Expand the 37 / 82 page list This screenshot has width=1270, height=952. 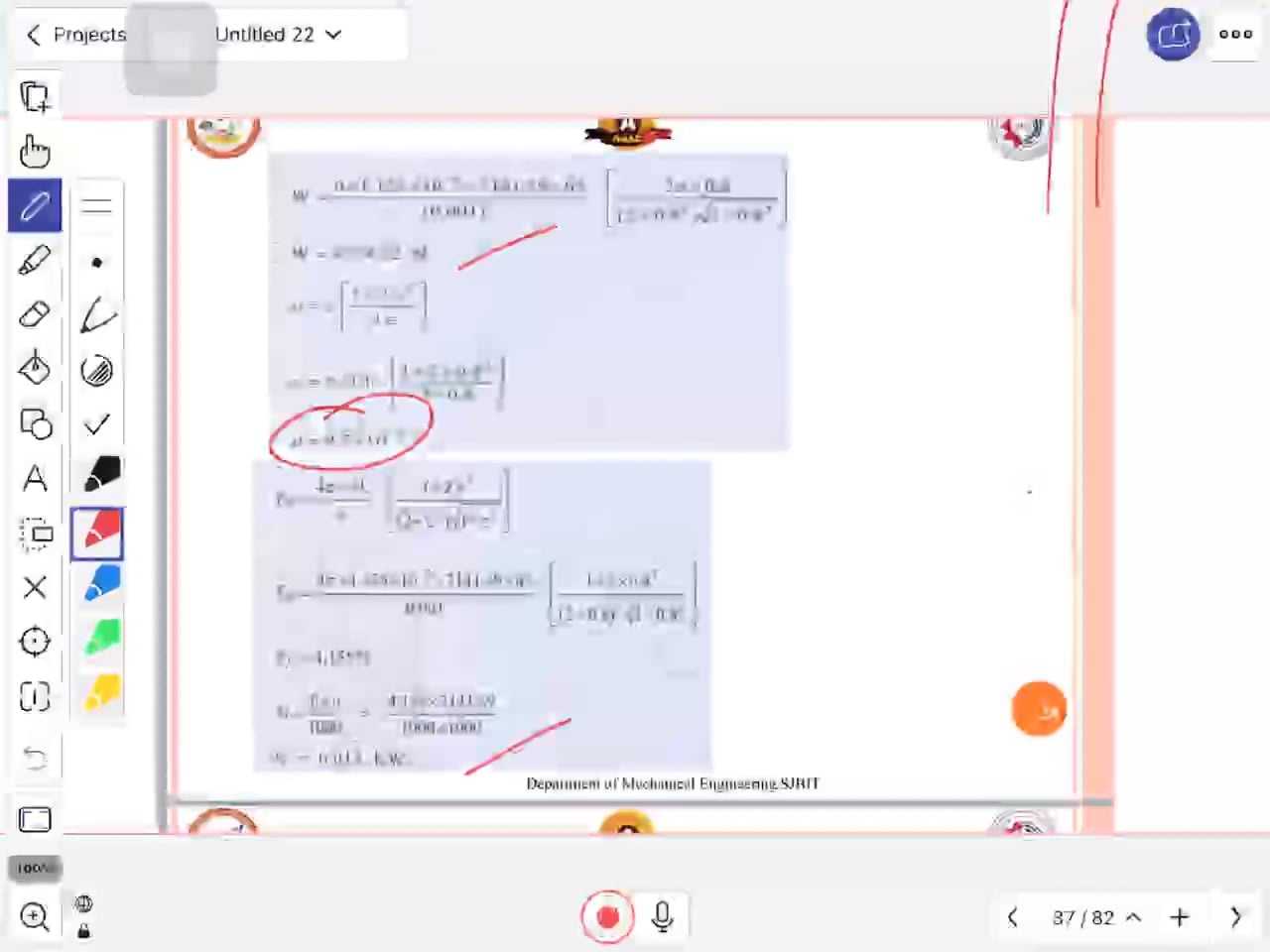[1096, 917]
